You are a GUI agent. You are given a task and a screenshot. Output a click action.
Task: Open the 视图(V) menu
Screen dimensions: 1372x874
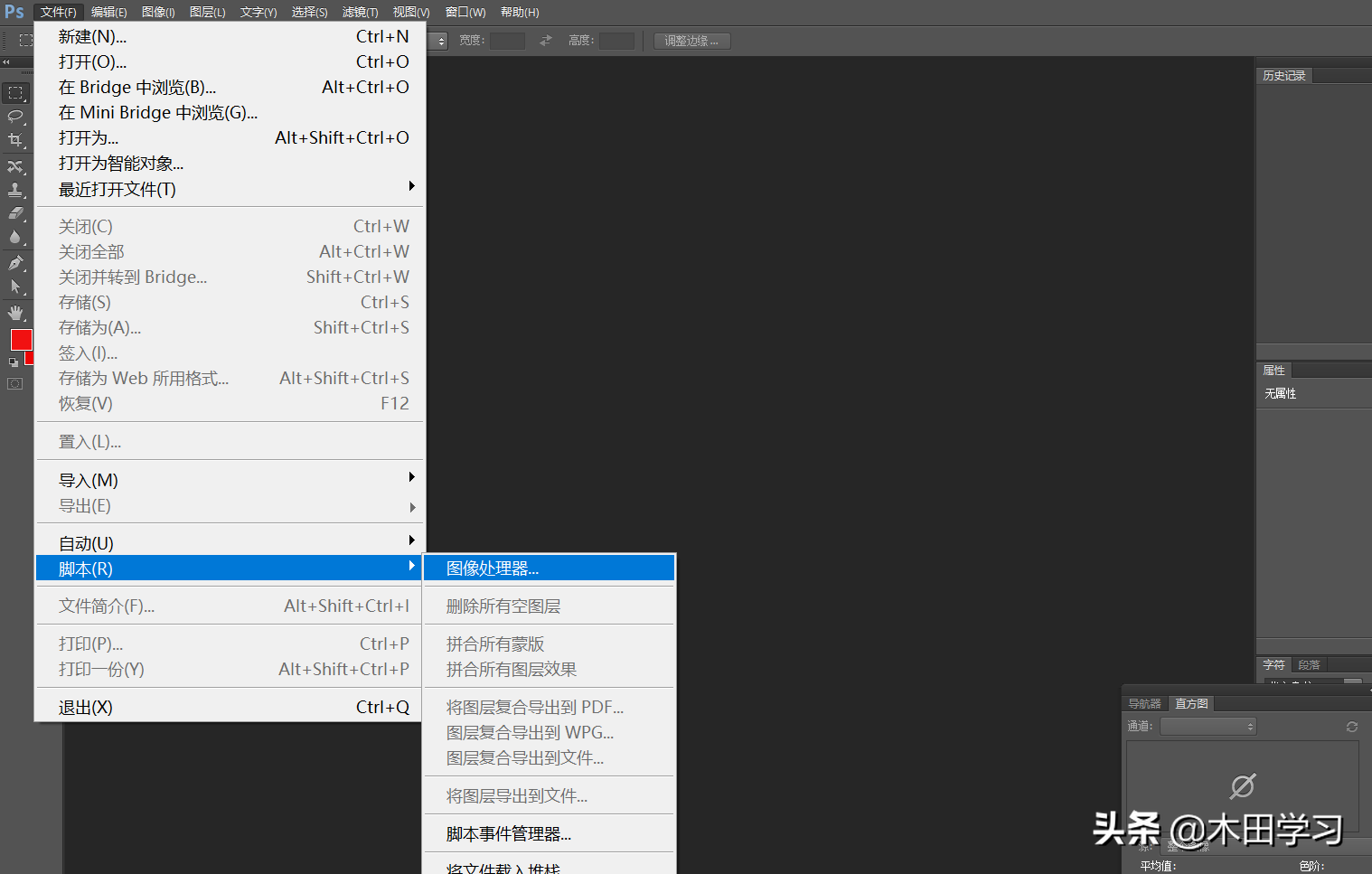pyautogui.click(x=411, y=12)
